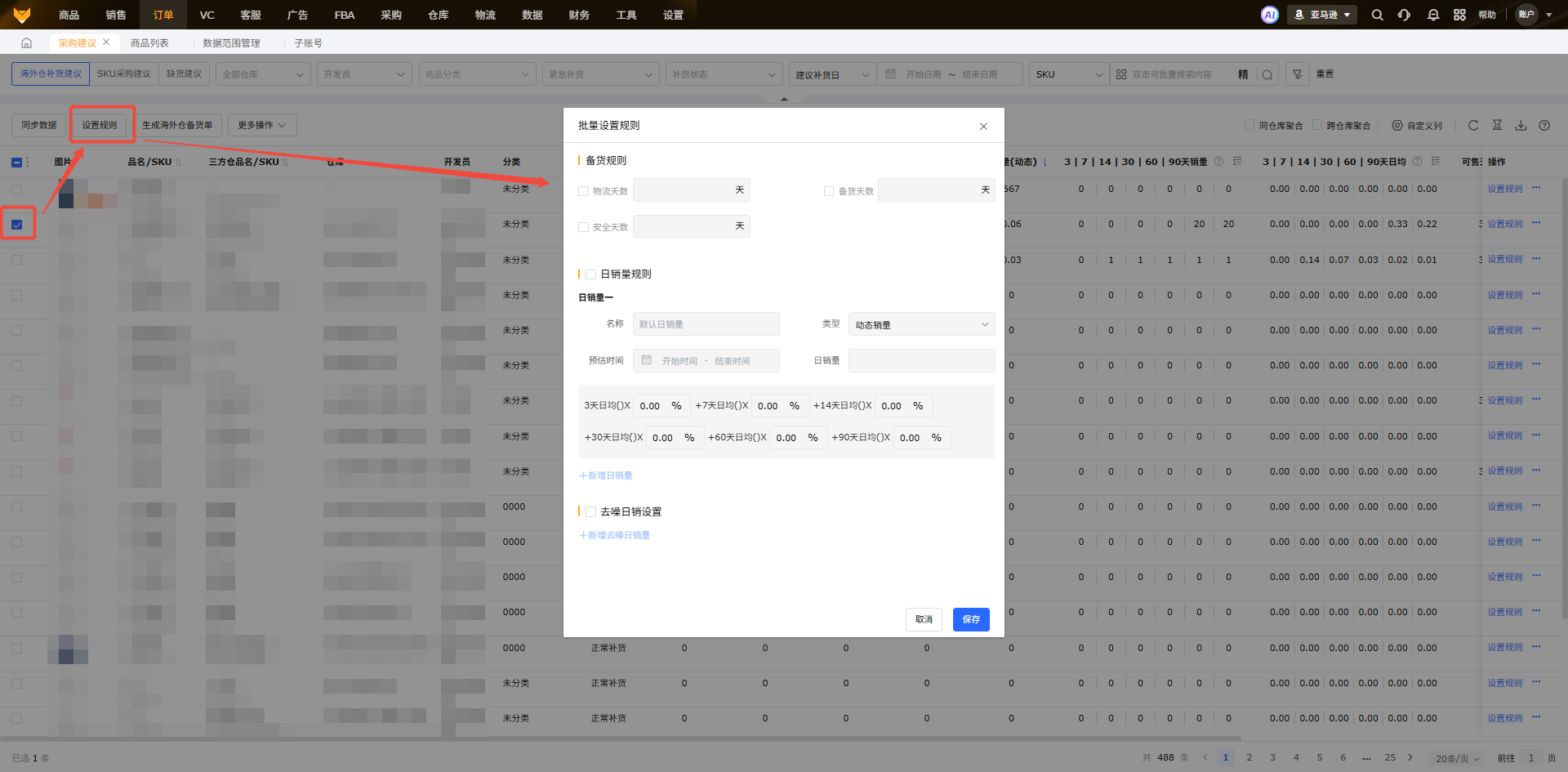
Task: Enable the 安全天数 checkbox
Action: (x=583, y=227)
